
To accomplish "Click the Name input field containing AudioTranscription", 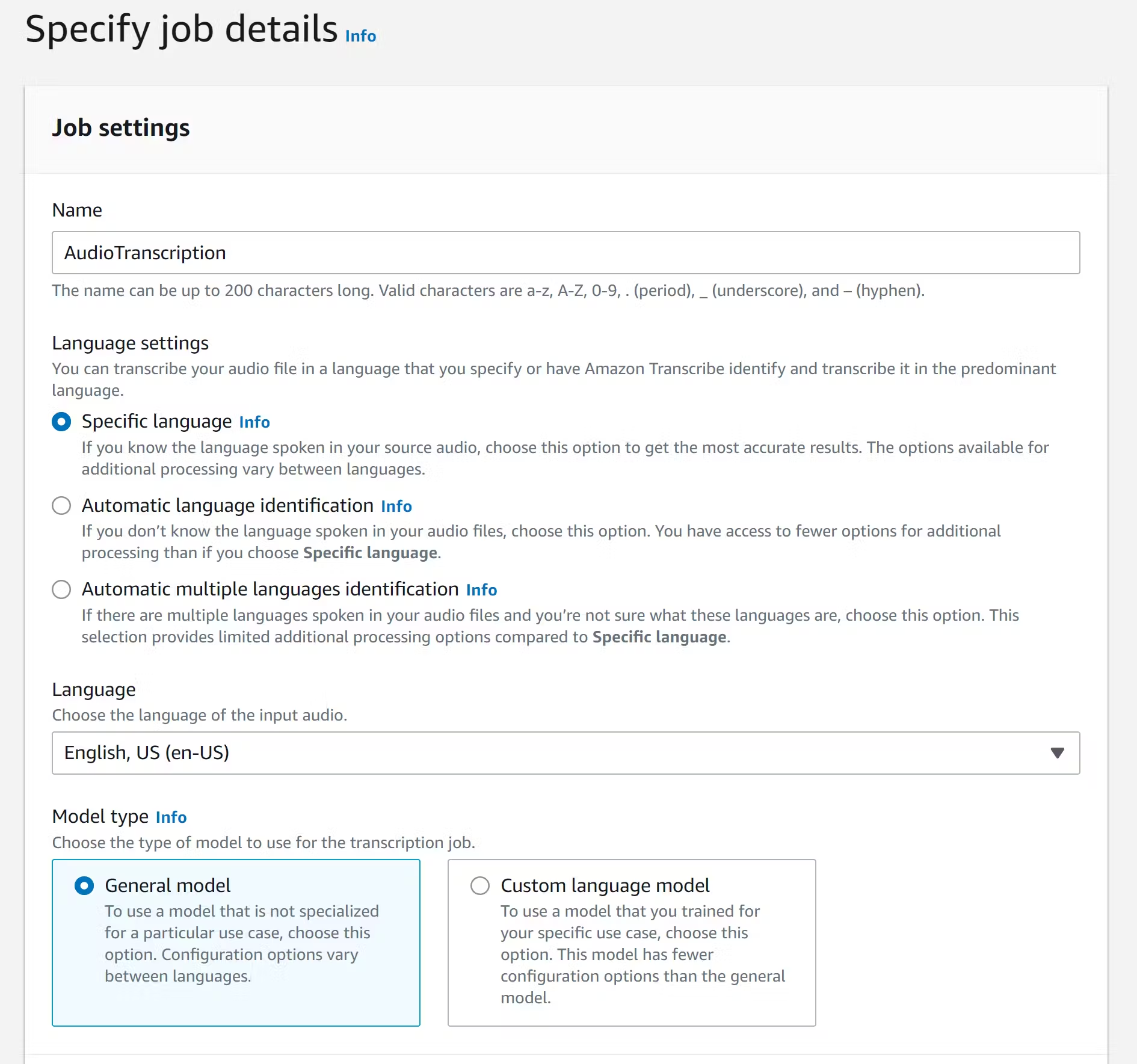I will click(565, 253).
